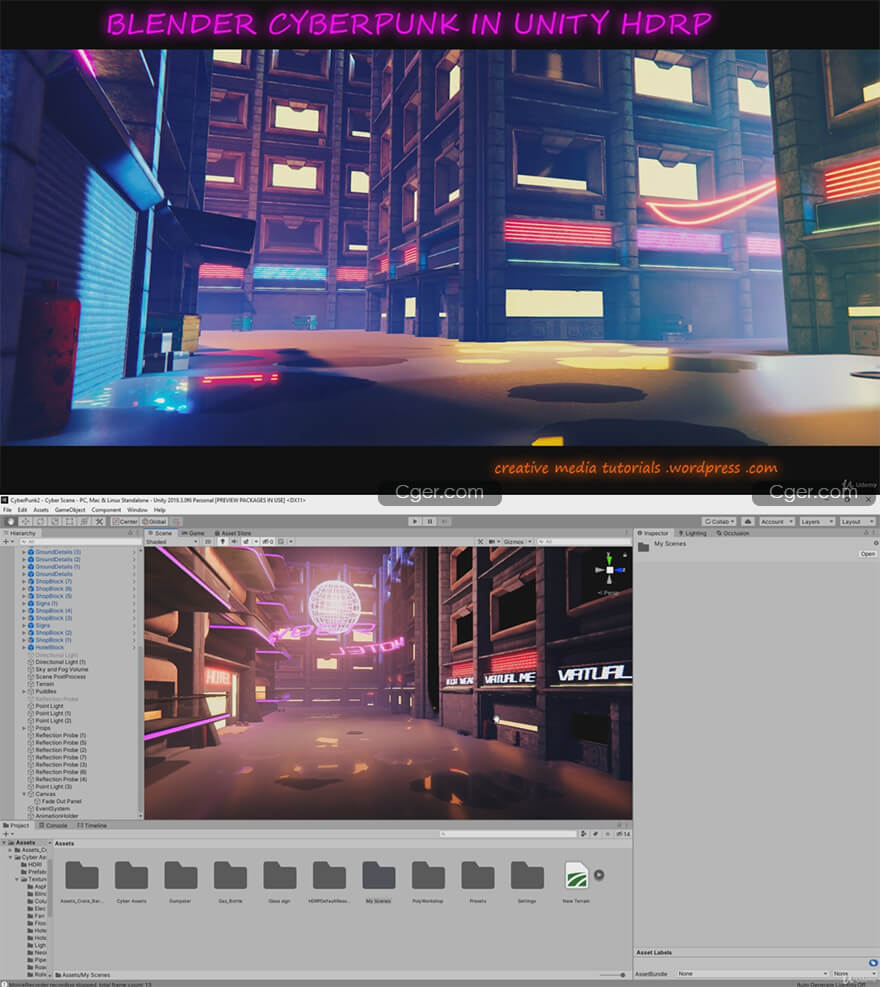Toggle scene effects rendering

tap(246, 541)
